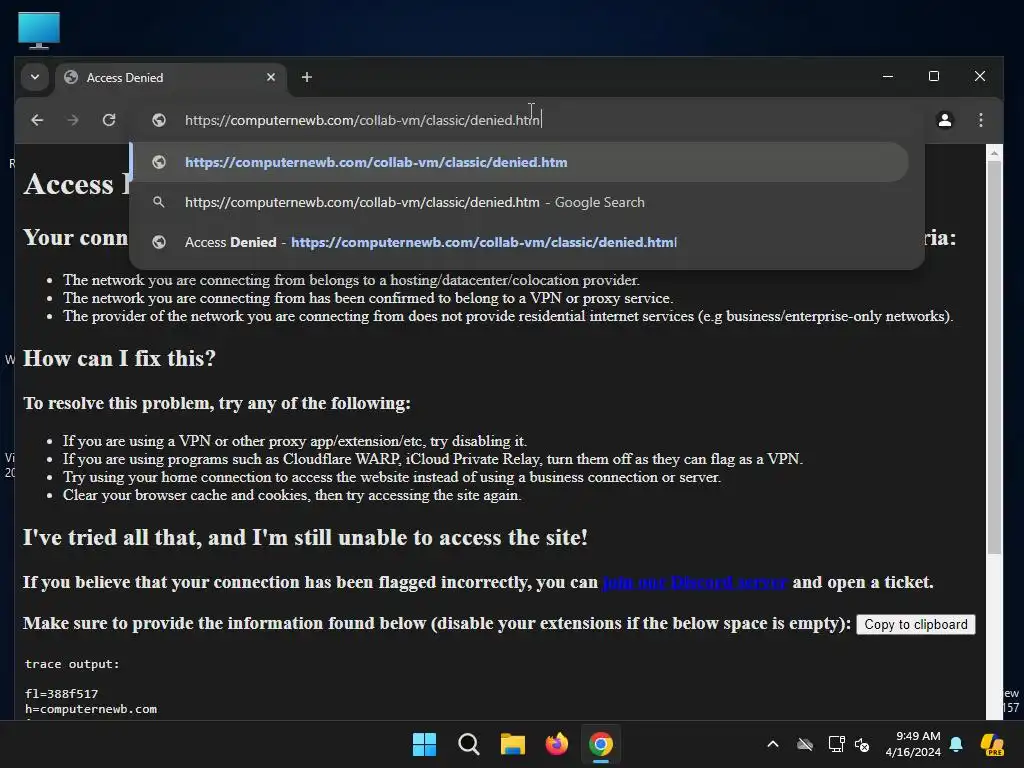Click the Copilot preview icon in taskbar
This screenshot has height=768, width=1024.
click(993, 744)
